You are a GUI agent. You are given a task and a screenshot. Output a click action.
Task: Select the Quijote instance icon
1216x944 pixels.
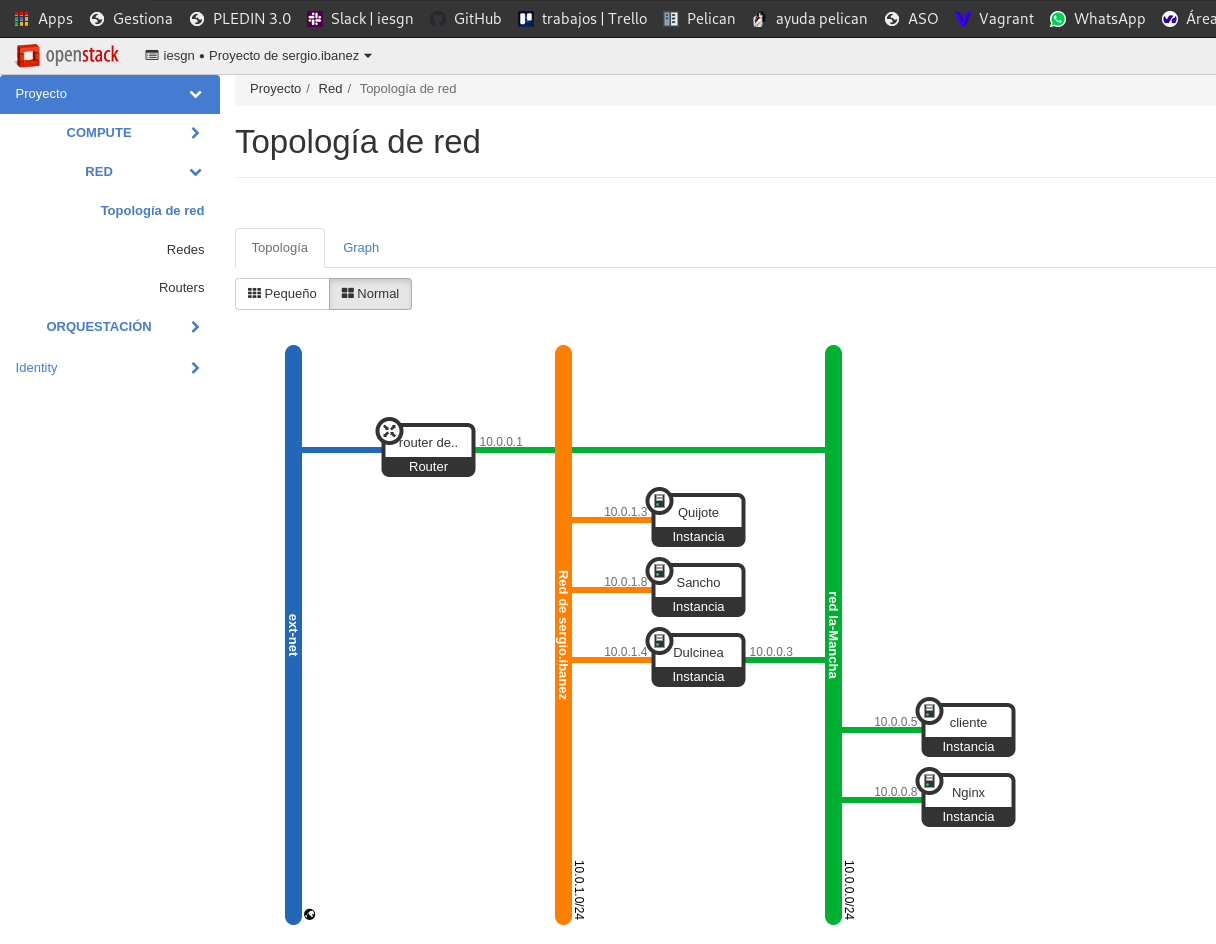tap(659, 500)
